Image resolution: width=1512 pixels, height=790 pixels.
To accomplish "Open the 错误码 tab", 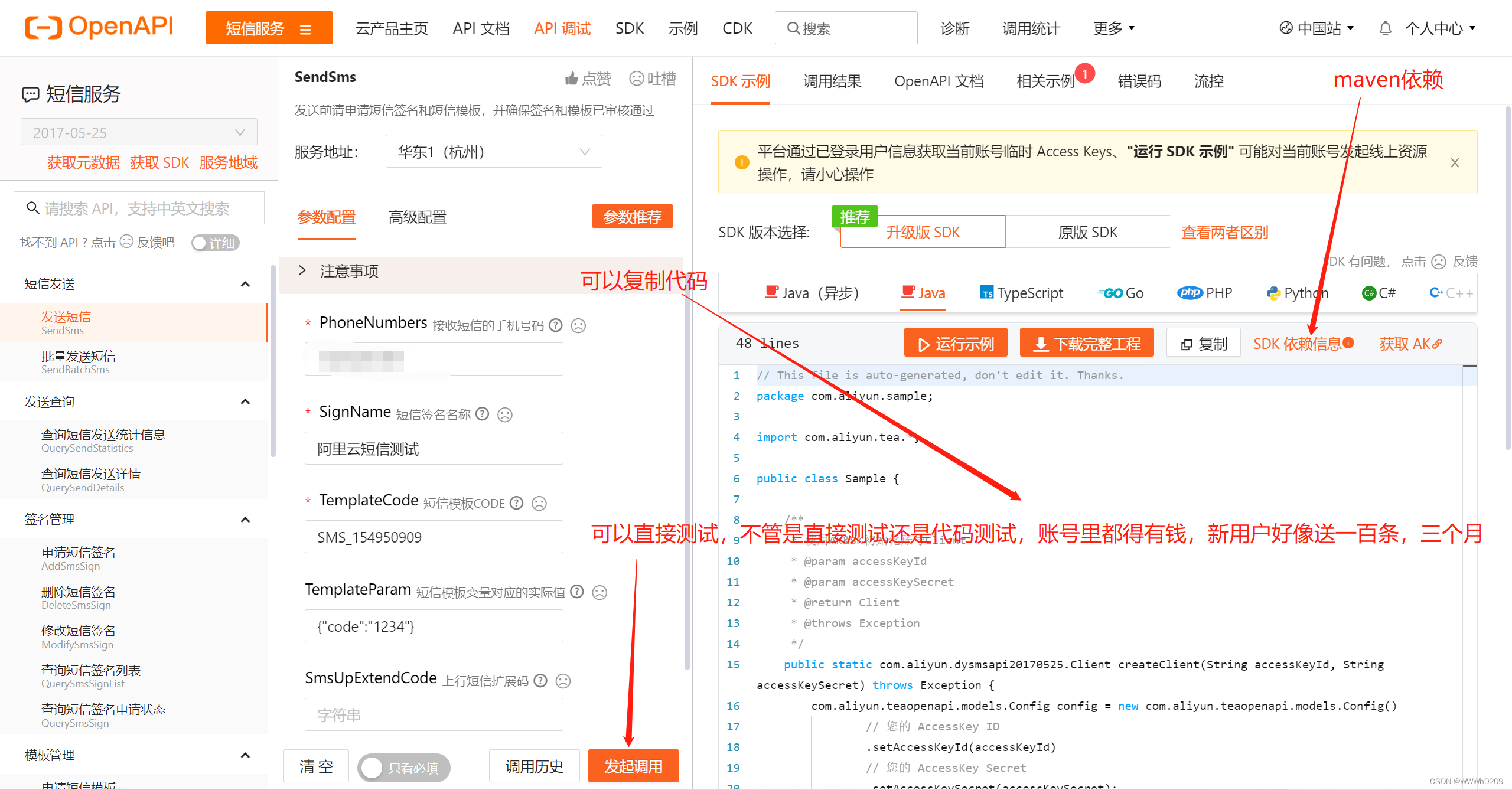I will click(x=1139, y=81).
